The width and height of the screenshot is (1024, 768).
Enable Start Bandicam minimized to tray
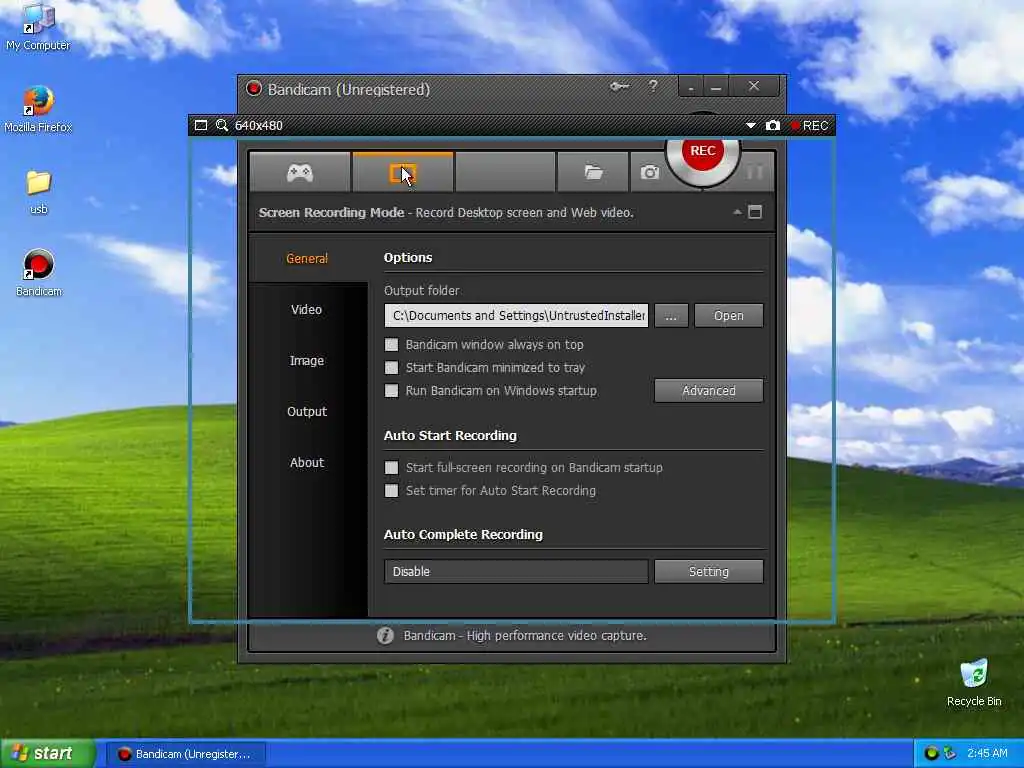pos(392,368)
